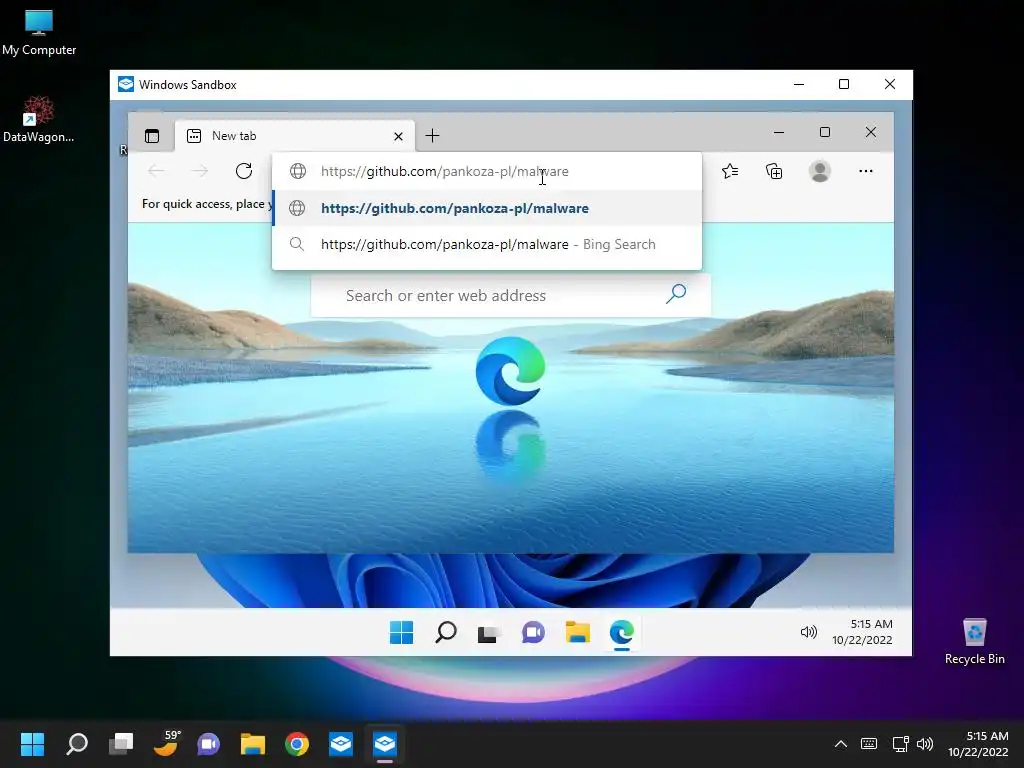The width and height of the screenshot is (1024, 768).
Task: Click the host network icon
Action: click(901, 744)
